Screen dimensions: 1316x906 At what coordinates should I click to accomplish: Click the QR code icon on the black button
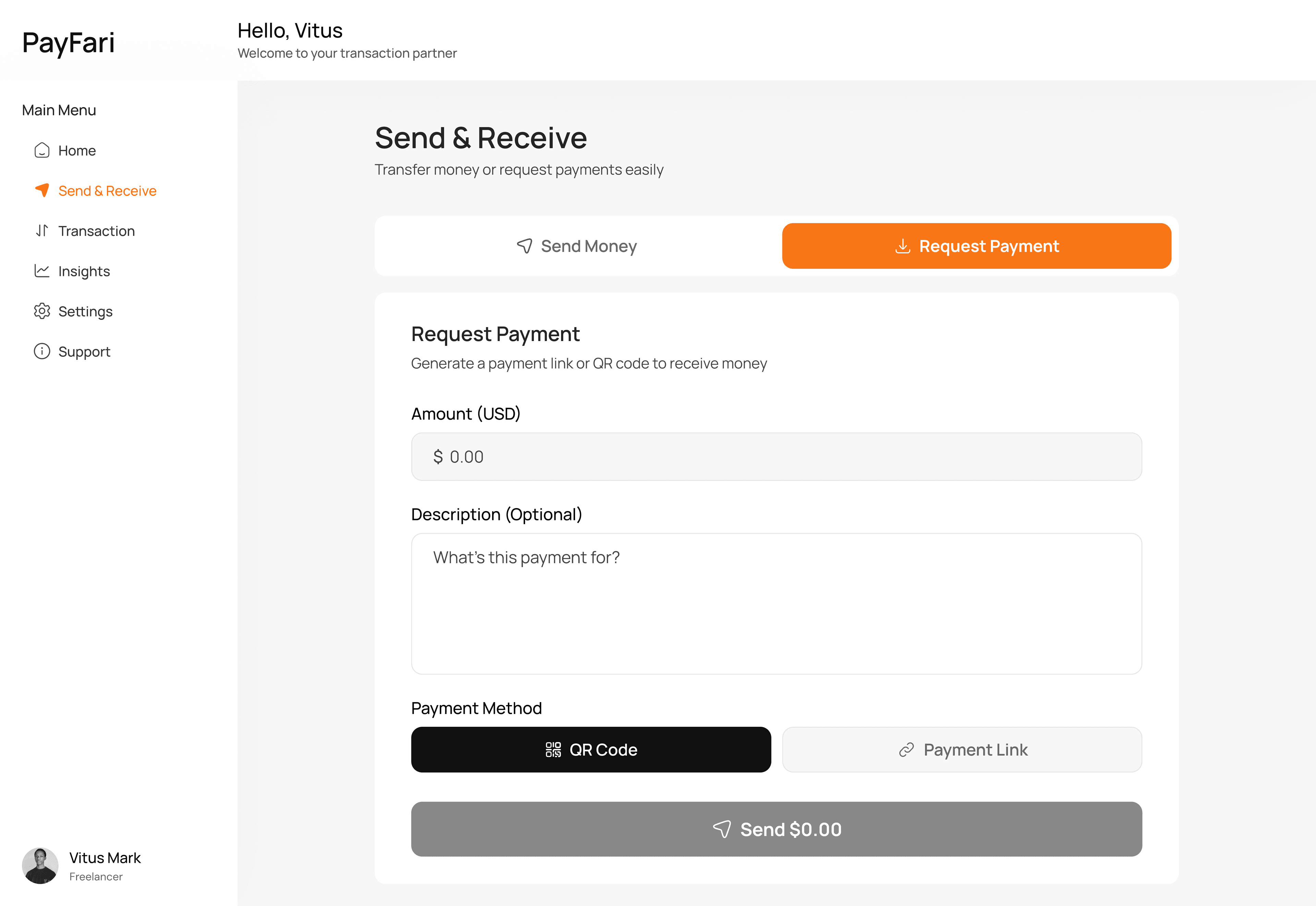coord(553,750)
